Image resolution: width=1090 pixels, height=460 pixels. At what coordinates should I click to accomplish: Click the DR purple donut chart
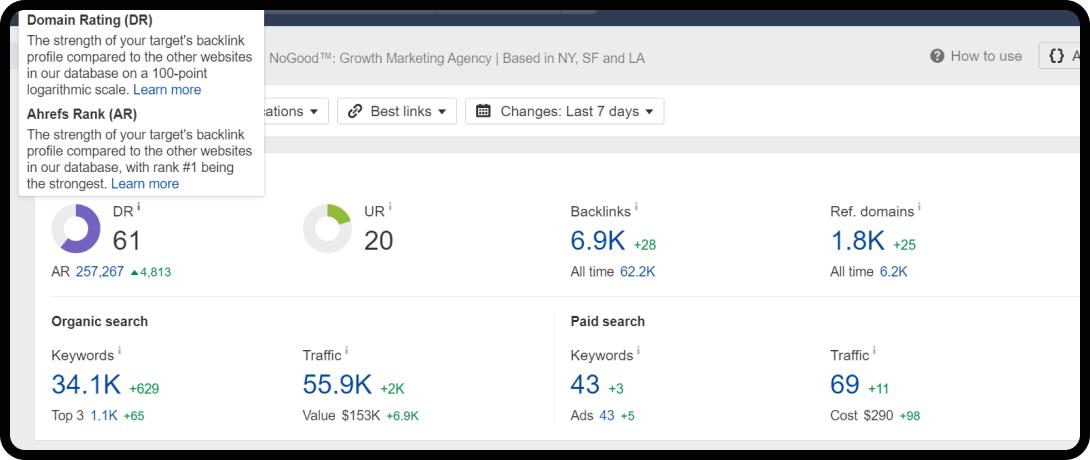tap(76, 229)
